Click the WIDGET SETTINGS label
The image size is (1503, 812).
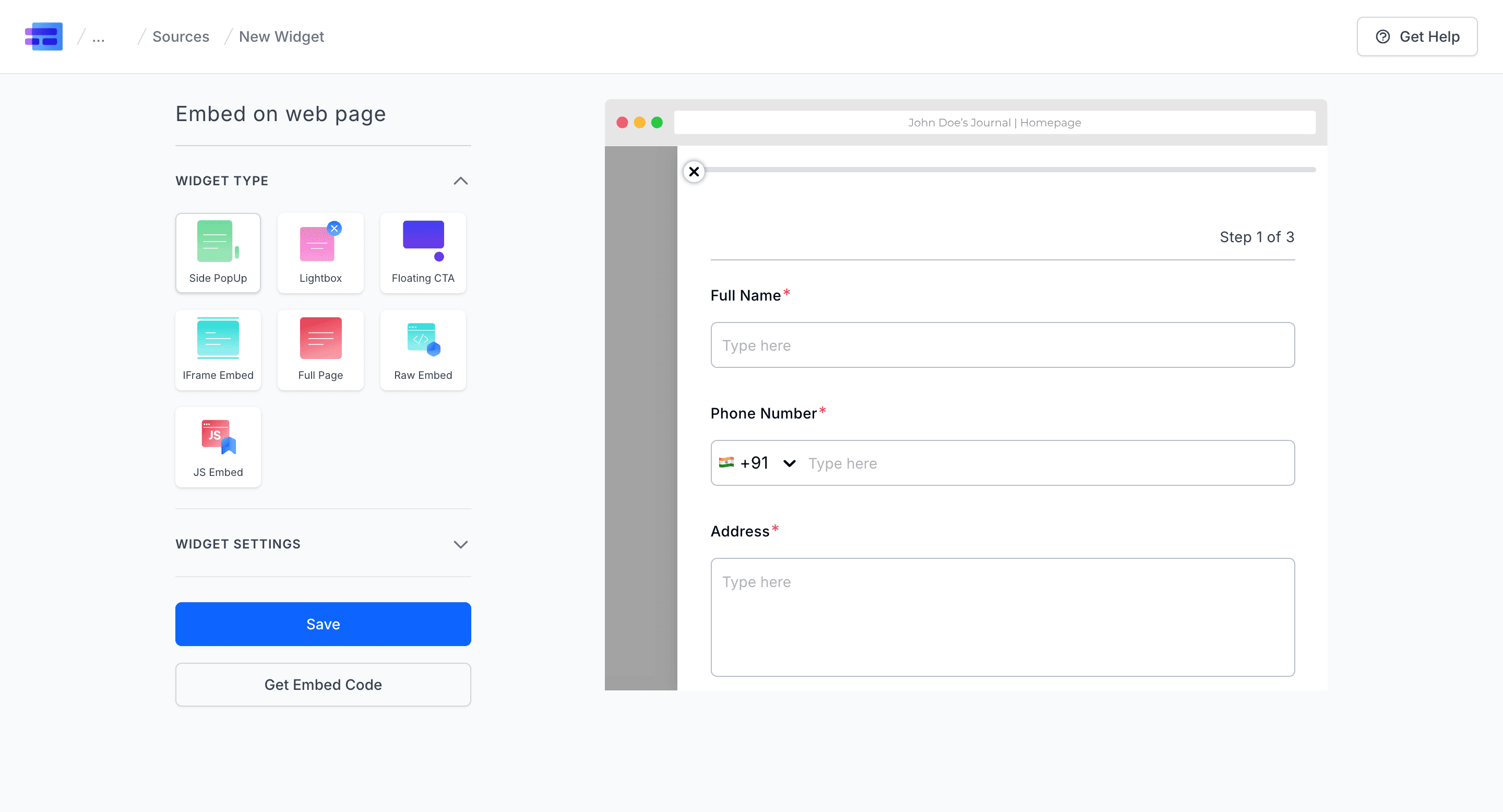coord(238,544)
